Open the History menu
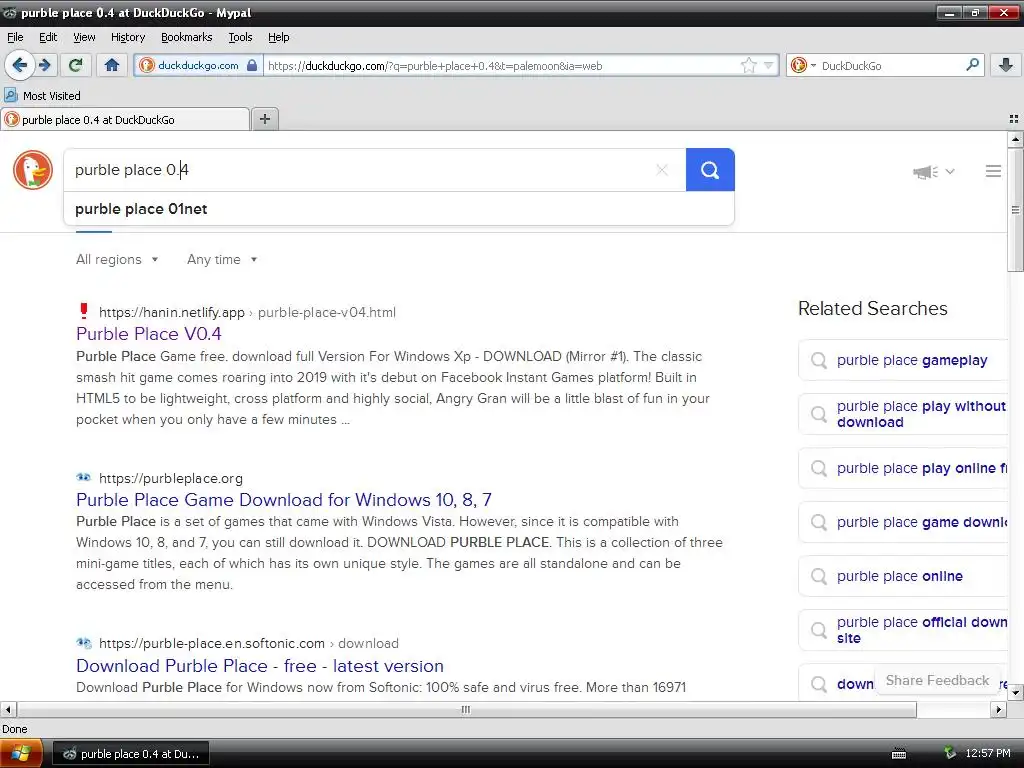 (x=128, y=37)
